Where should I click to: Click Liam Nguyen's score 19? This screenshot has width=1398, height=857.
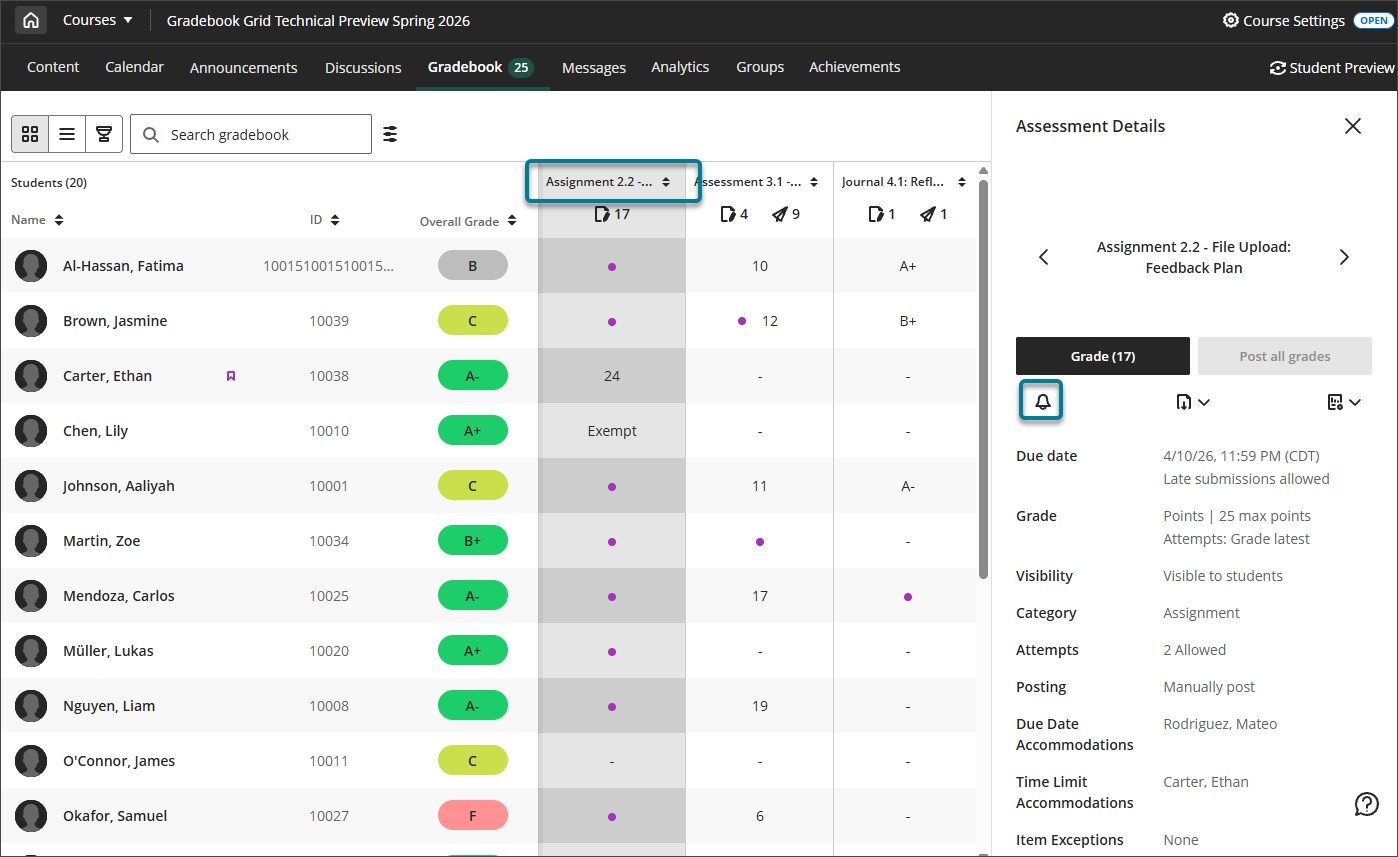click(760, 706)
